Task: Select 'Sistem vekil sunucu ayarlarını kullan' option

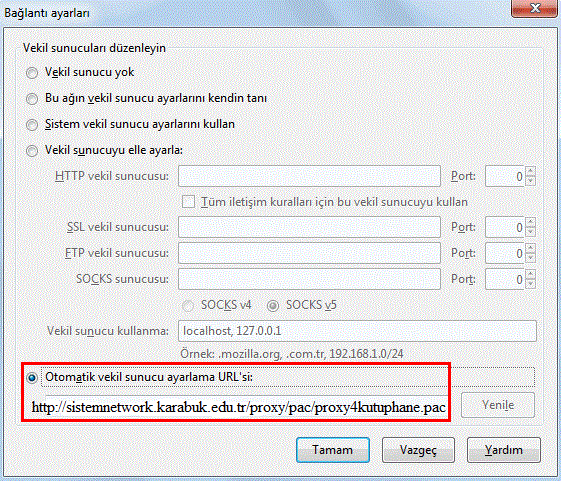Action: point(32,125)
